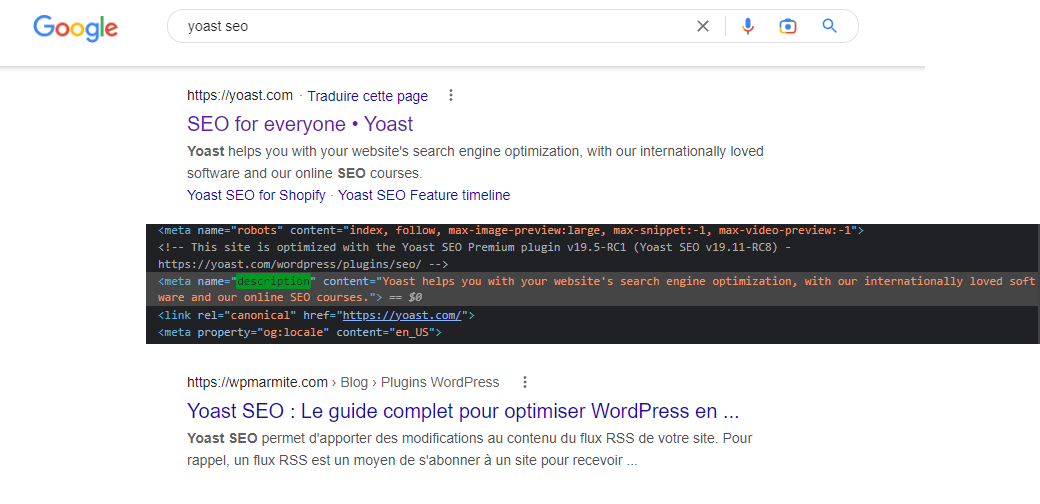Open Yoast SEO Feature timeline sitelink
Image resolution: width=1040 pixels, height=504 pixels.
(x=424, y=196)
